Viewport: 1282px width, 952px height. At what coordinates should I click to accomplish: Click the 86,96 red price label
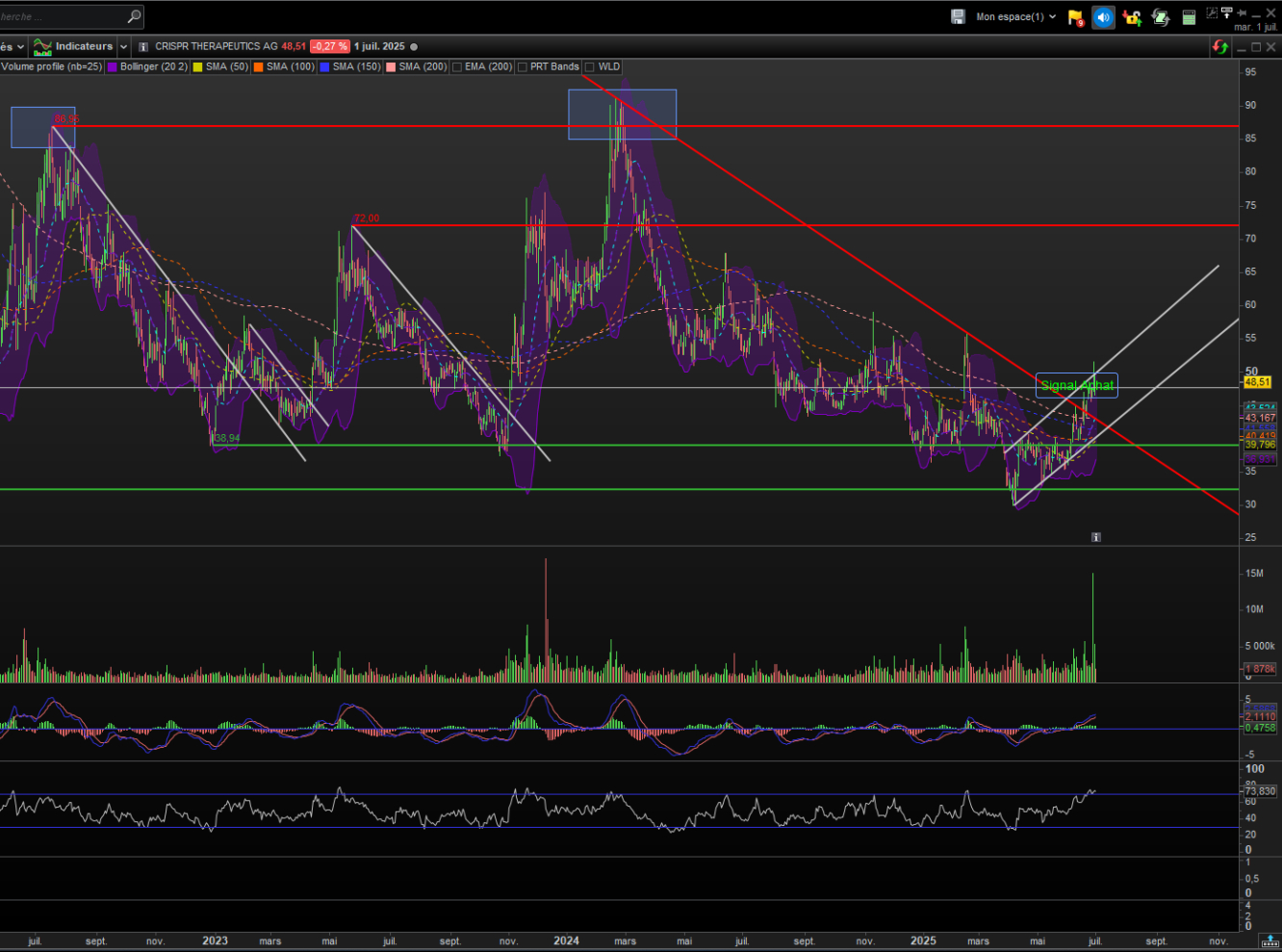coord(66,119)
